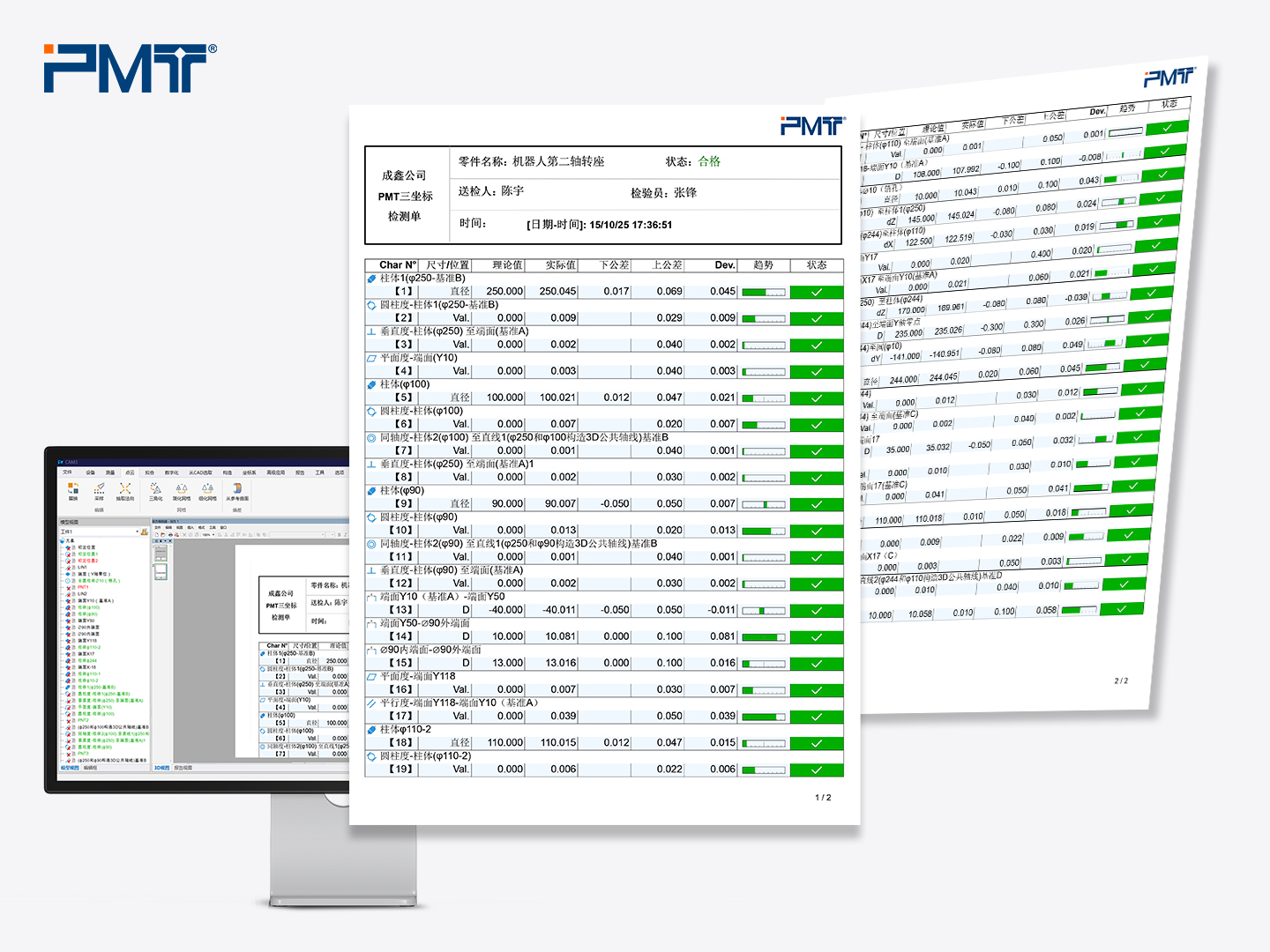The height and width of the screenshot is (952, 1270).
Task: Click the 合格 status text in report header
Action: 709,161
